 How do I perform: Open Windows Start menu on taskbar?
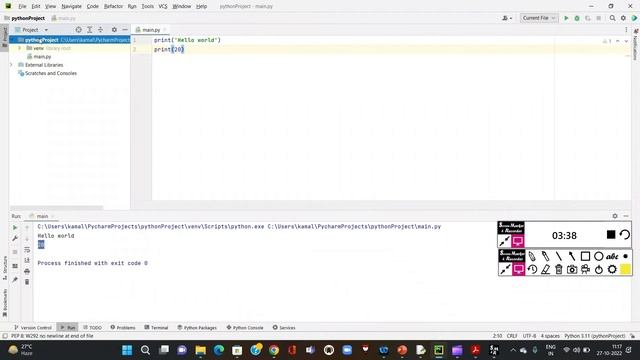pos(127,350)
